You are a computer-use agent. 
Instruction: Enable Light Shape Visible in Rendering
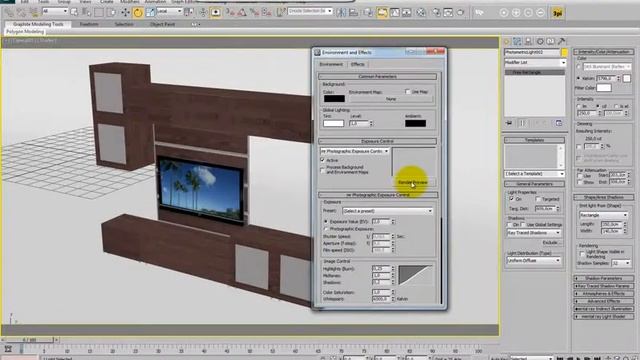click(582, 254)
